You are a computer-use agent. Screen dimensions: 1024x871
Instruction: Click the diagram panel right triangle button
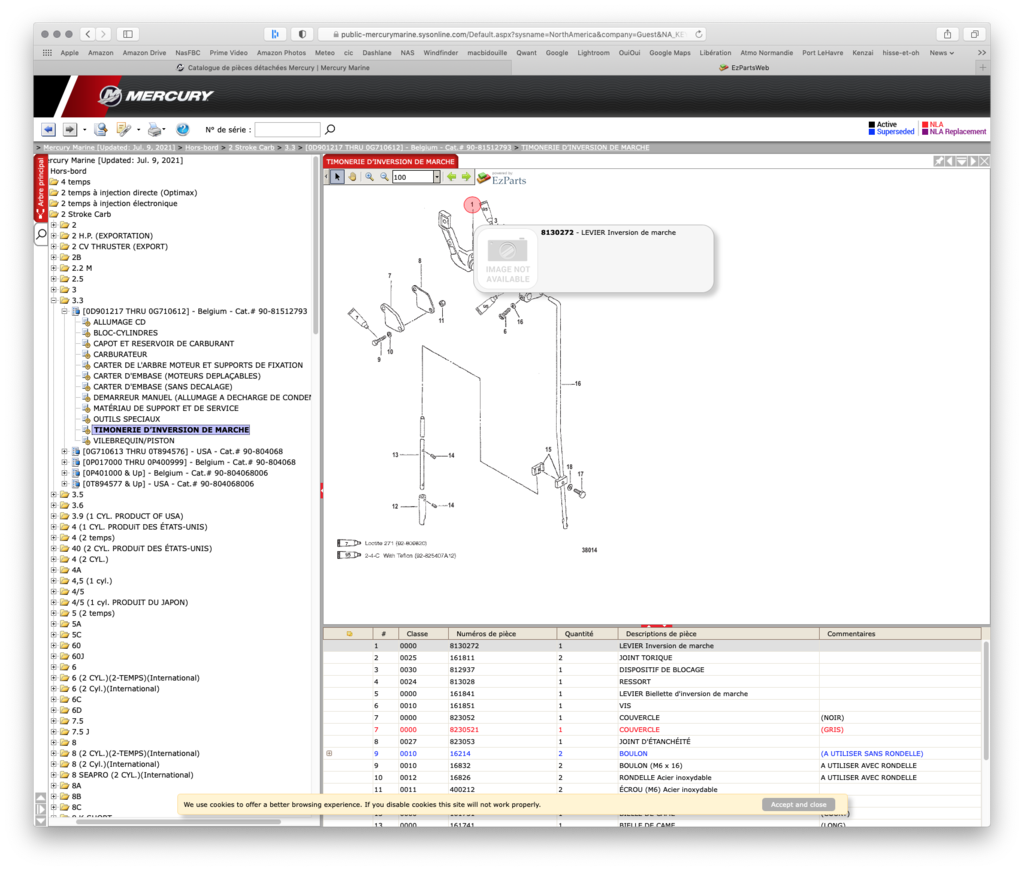[x=973, y=161]
